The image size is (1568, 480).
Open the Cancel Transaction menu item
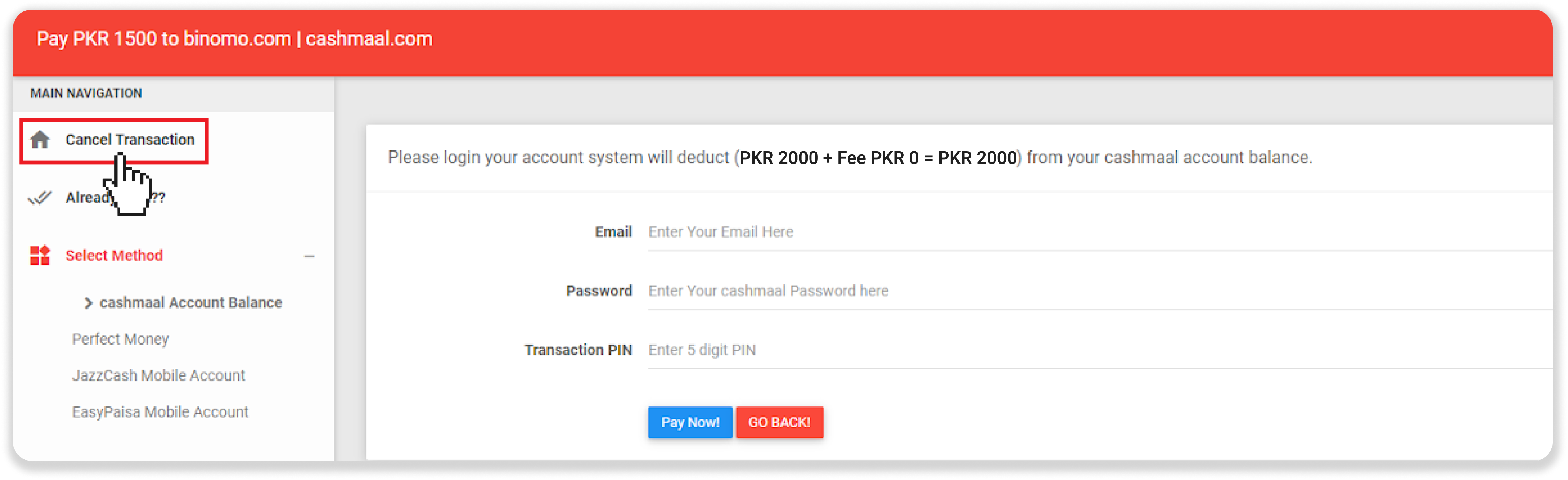click(x=130, y=140)
